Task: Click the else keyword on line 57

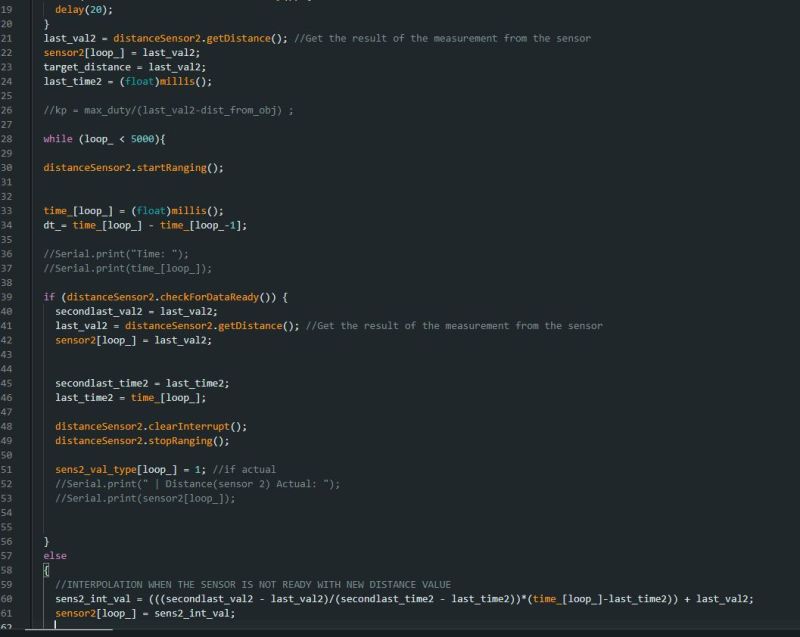Action: (x=55, y=555)
